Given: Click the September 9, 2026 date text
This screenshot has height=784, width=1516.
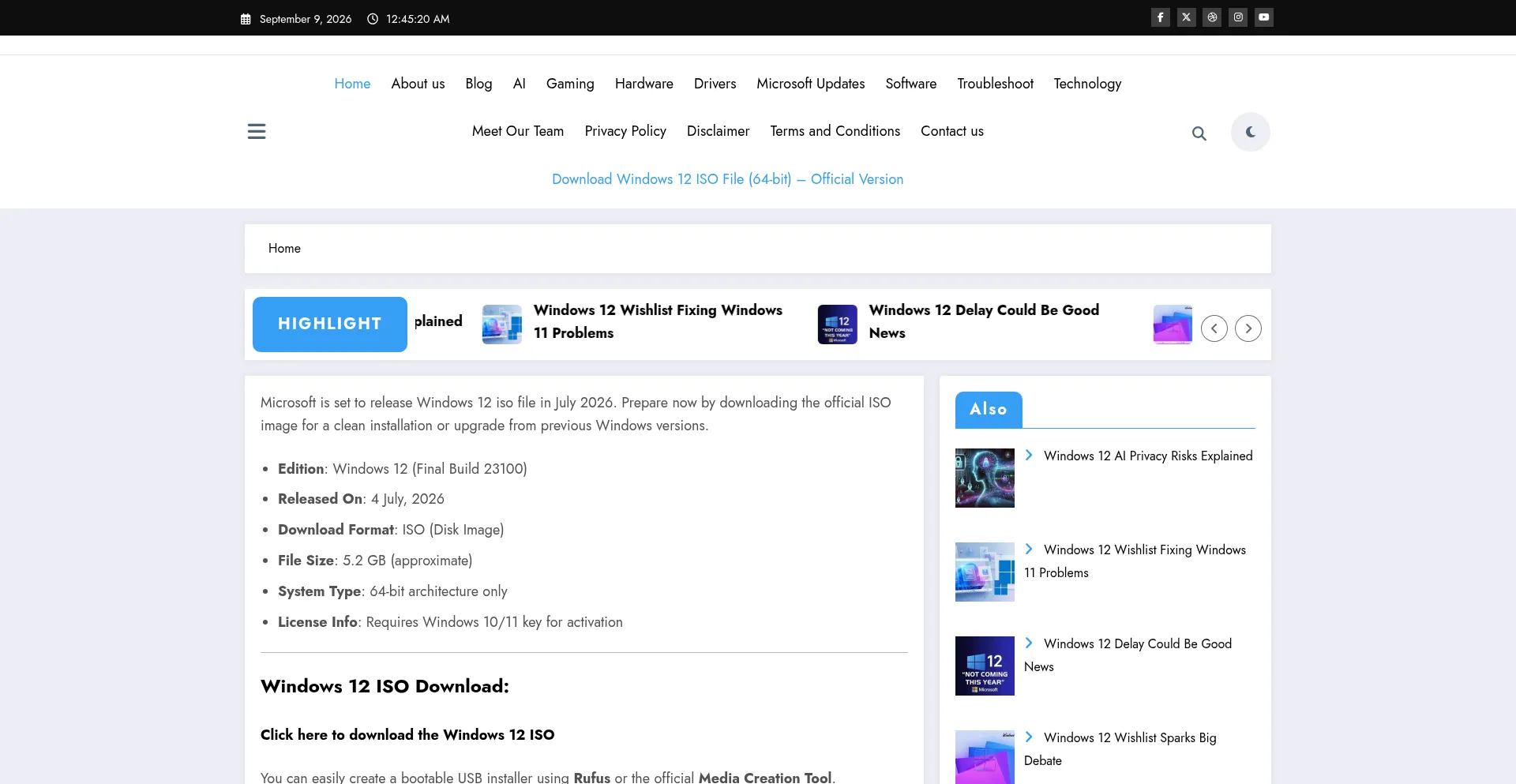Looking at the screenshot, I should pos(306,19).
